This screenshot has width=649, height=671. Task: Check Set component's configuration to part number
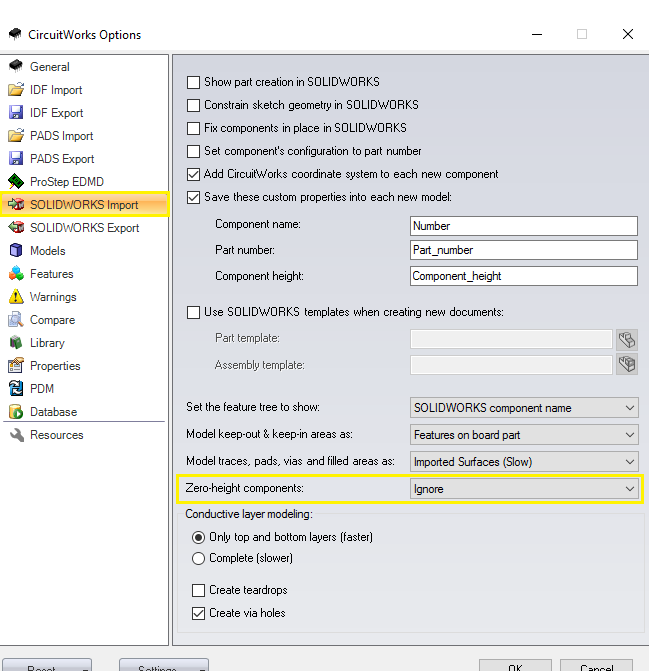[x=193, y=151]
